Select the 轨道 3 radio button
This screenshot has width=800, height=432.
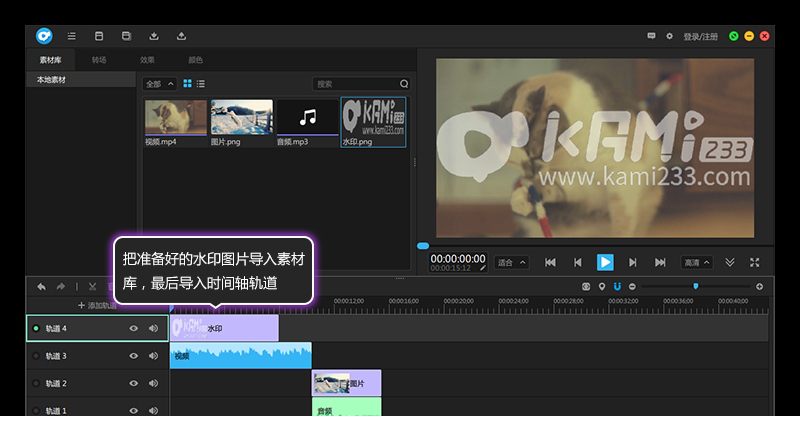(x=36, y=356)
